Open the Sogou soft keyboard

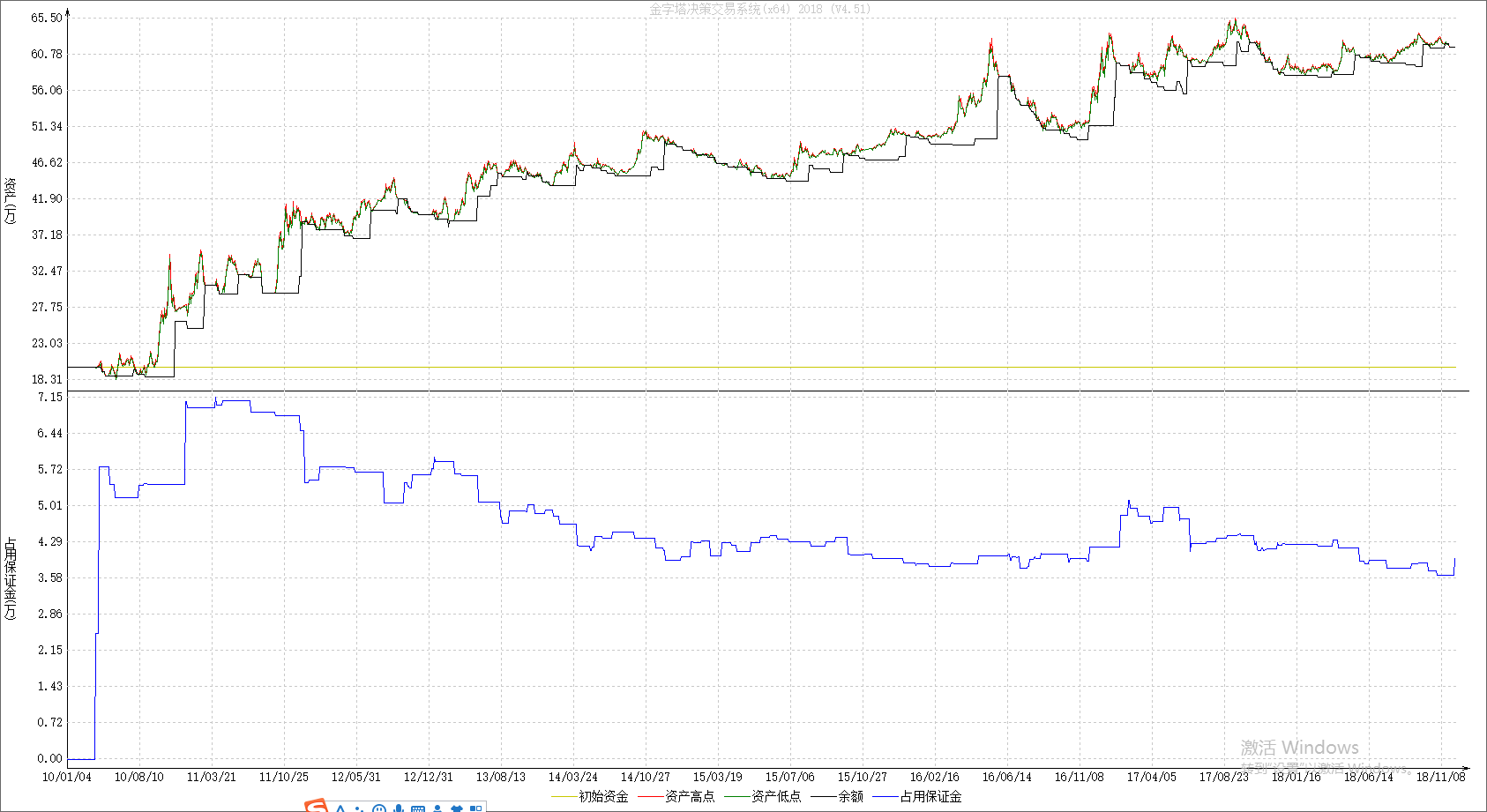coord(418,808)
